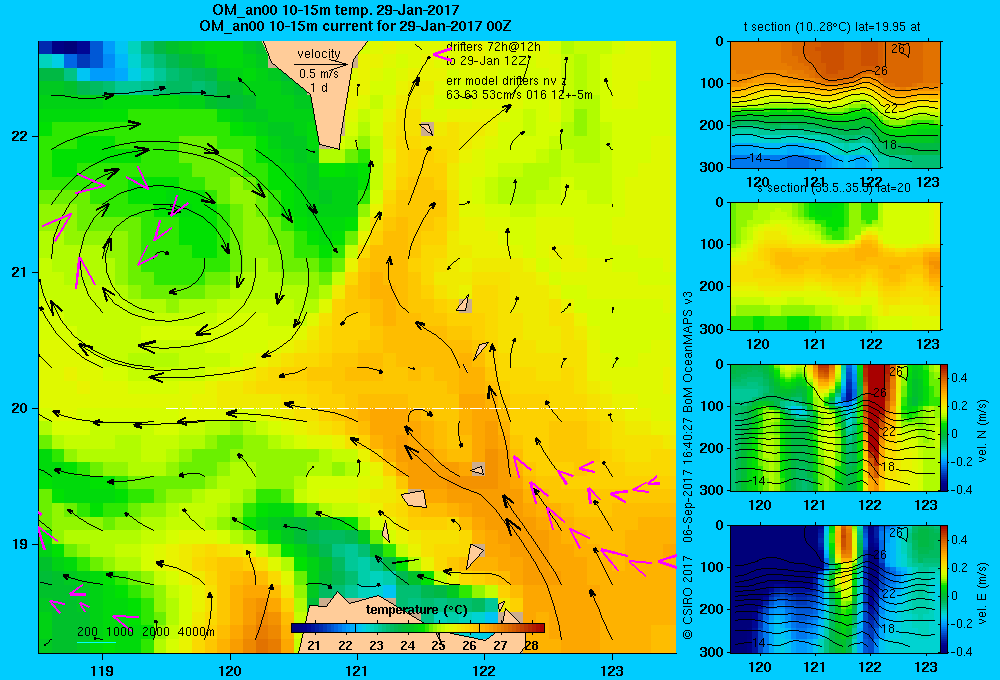Click longitude label 120 under the main map
1000x680 pixels.
click(230, 670)
